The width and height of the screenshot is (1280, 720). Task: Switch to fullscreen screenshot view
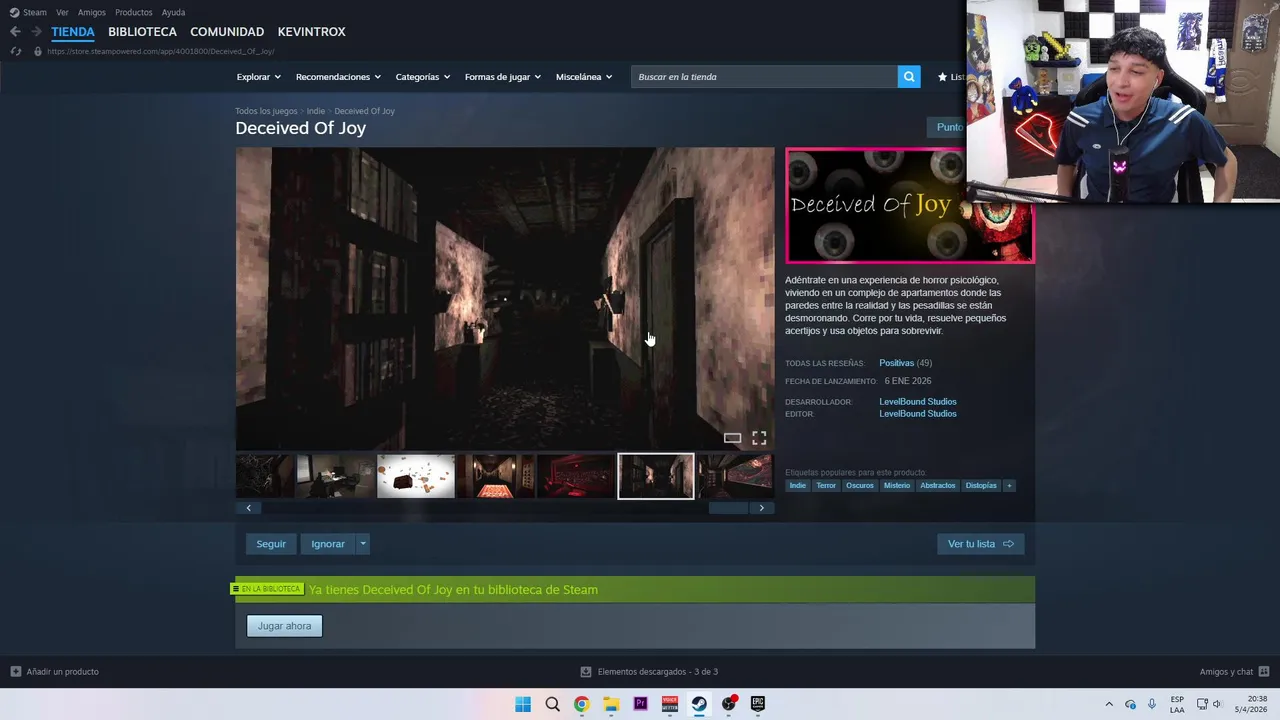759,438
